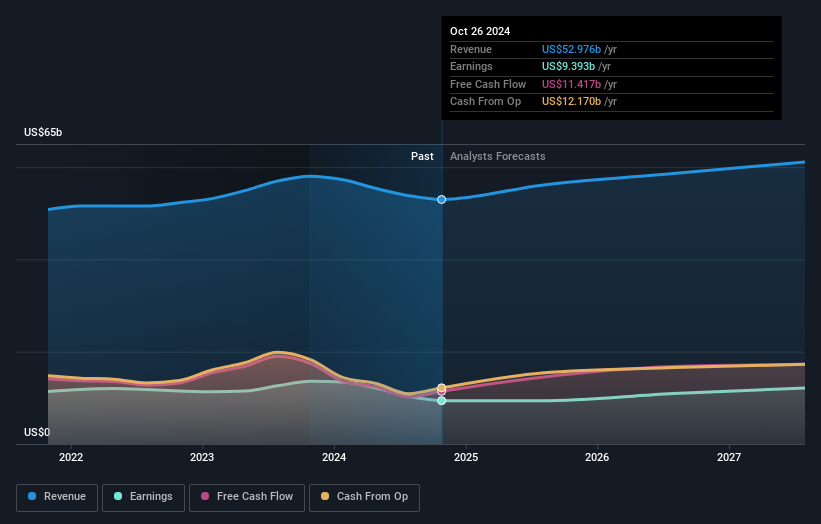Click the Past label
This screenshot has width=821, height=524.
click(x=422, y=157)
